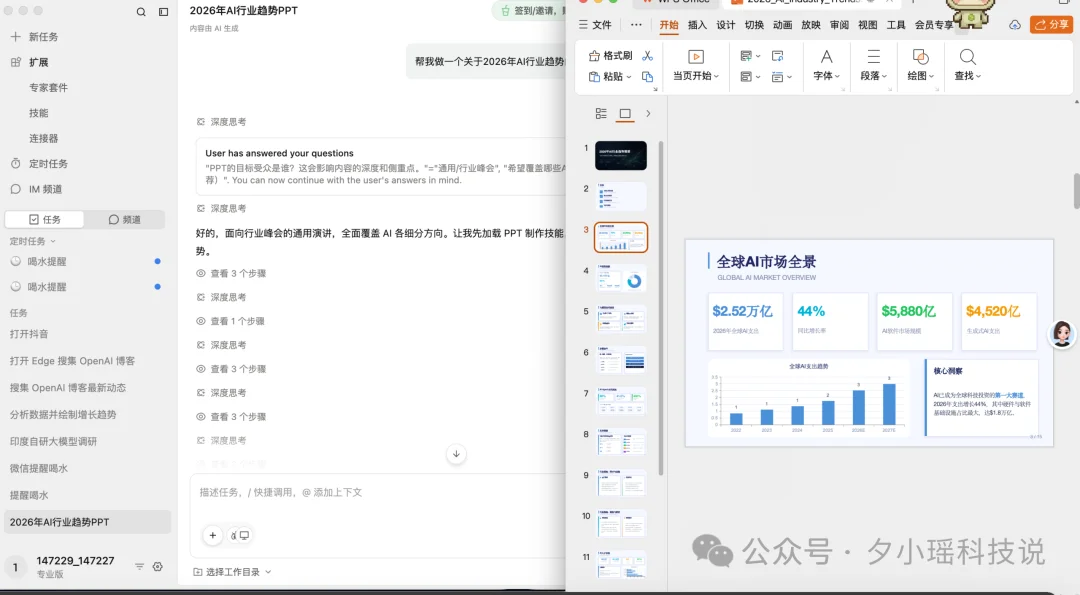
Task: Start slideshow with 当页开始 button
Action: 696,66
